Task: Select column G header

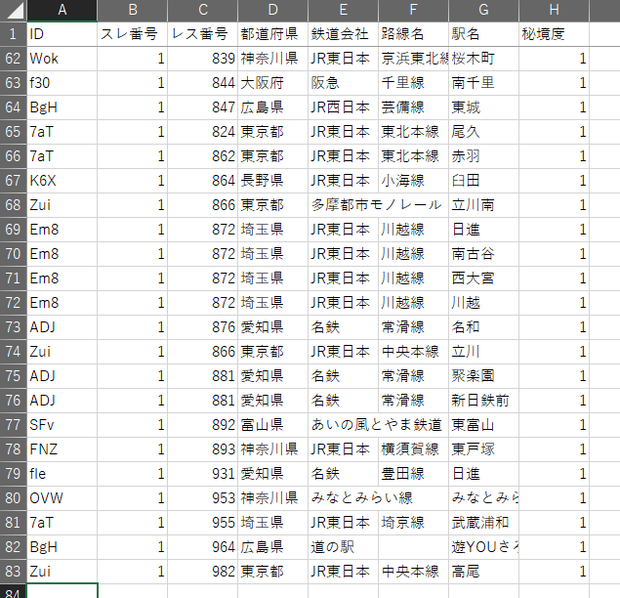Action: 484,10
